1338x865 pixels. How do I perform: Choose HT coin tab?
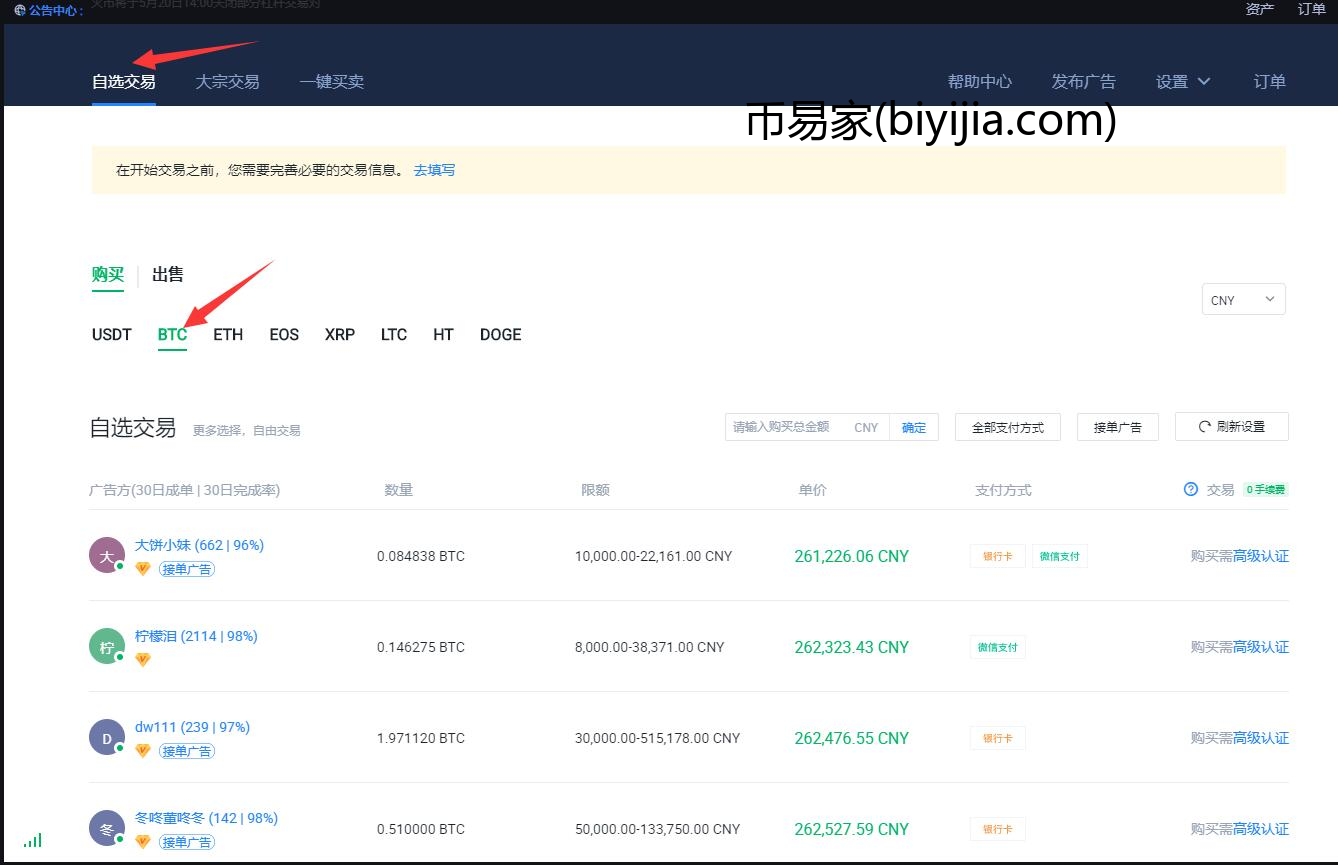443,335
